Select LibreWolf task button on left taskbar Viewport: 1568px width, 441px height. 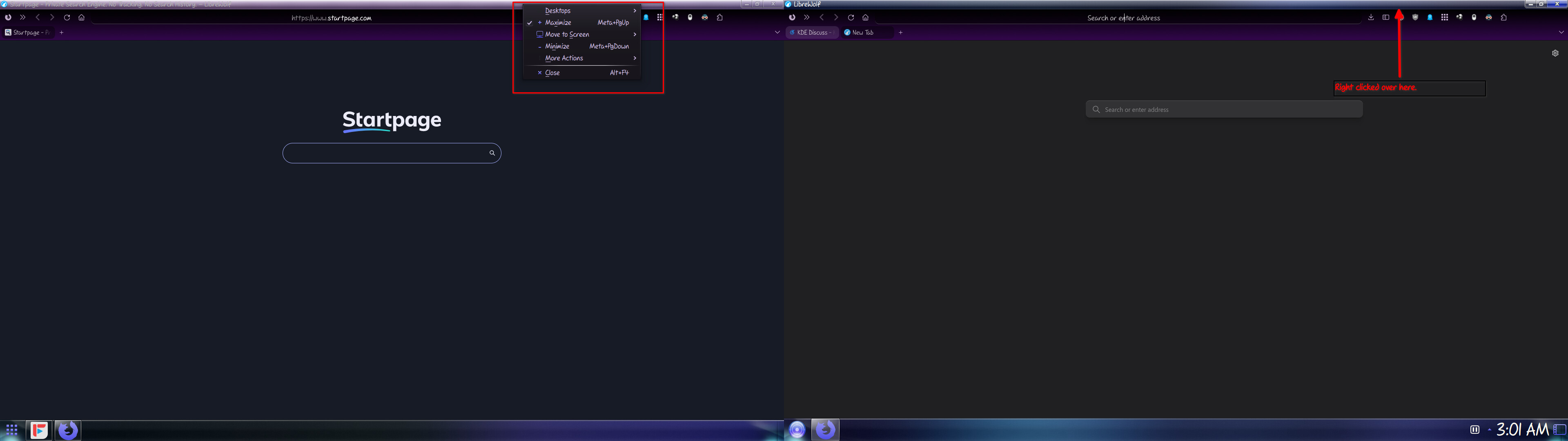[67, 430]
